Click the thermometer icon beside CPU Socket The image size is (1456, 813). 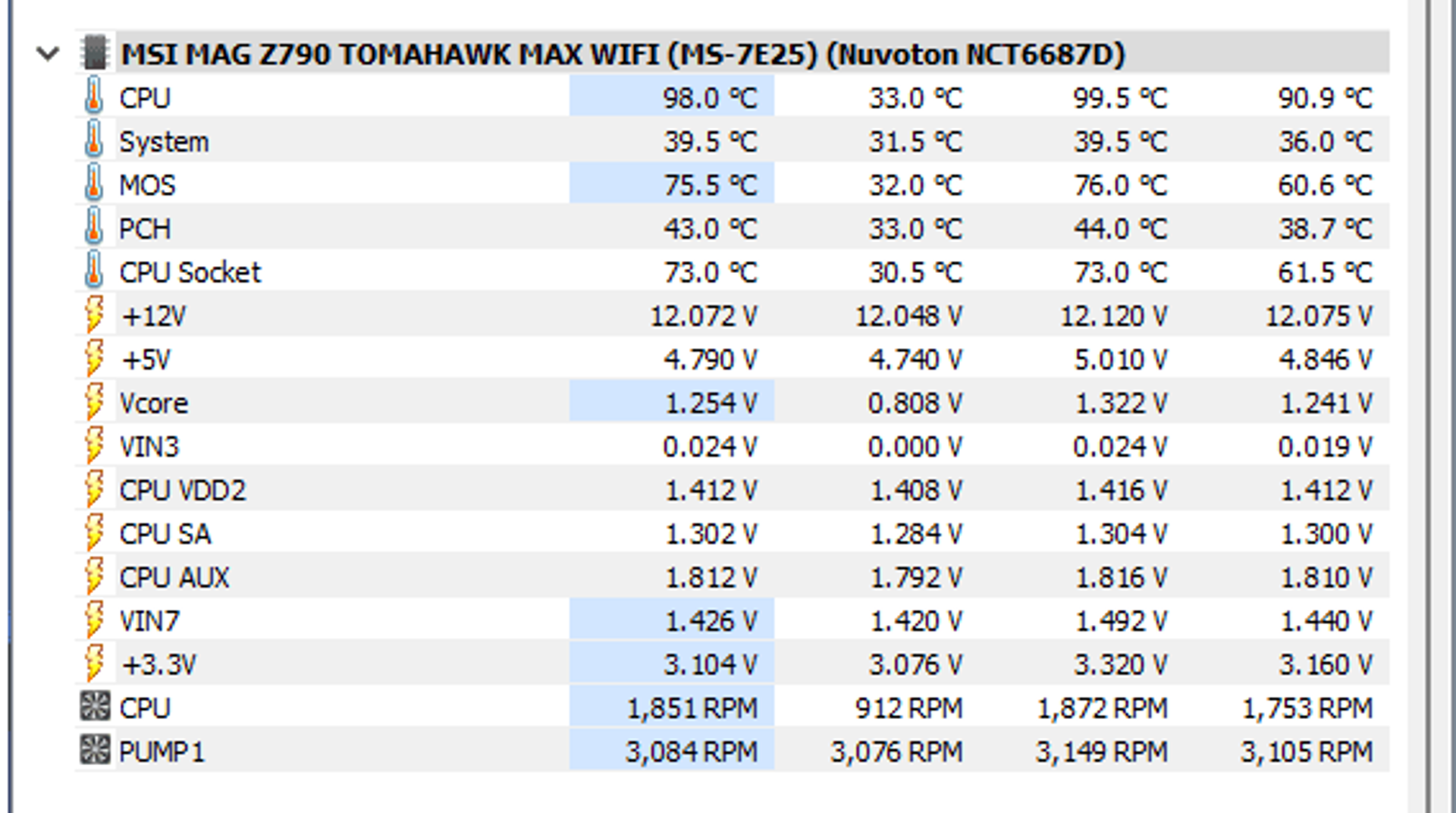click(93, 271)
